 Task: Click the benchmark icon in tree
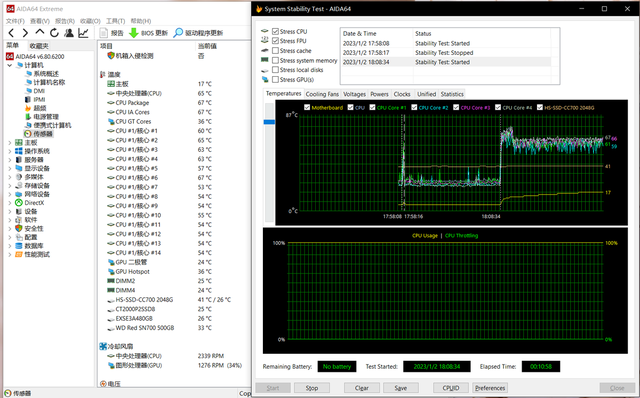pyautogui.click(x=19, y=254)
